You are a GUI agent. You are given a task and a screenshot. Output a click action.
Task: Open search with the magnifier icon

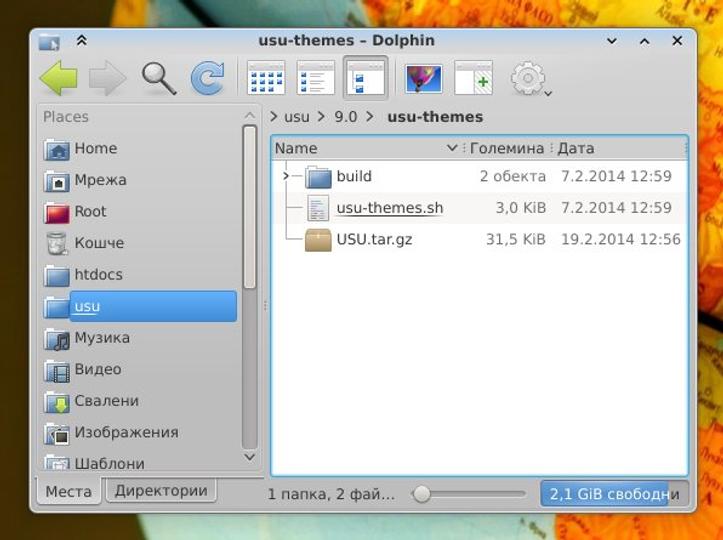coord(159,78)
